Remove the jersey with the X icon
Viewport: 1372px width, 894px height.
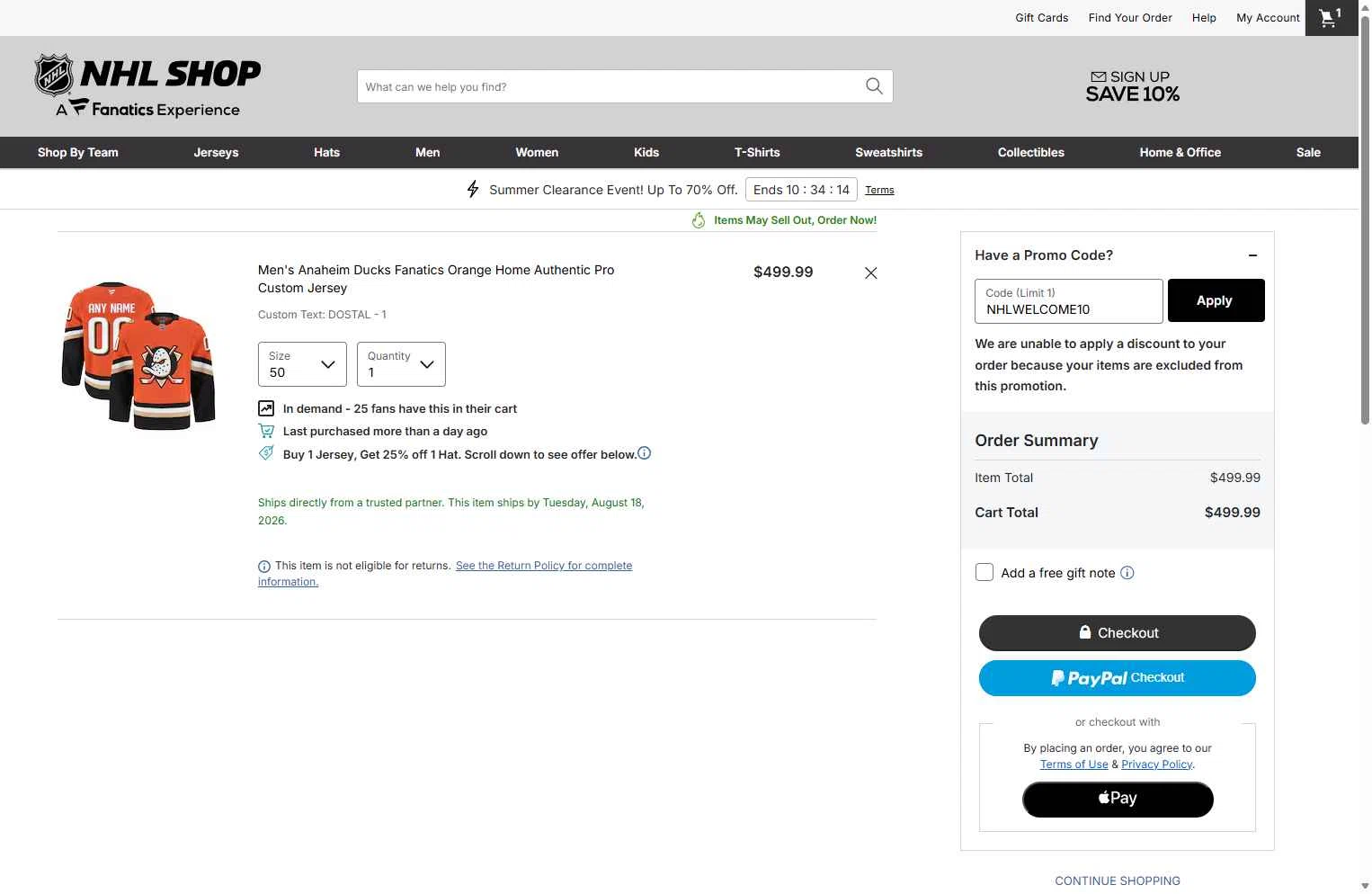pos(870,273)
